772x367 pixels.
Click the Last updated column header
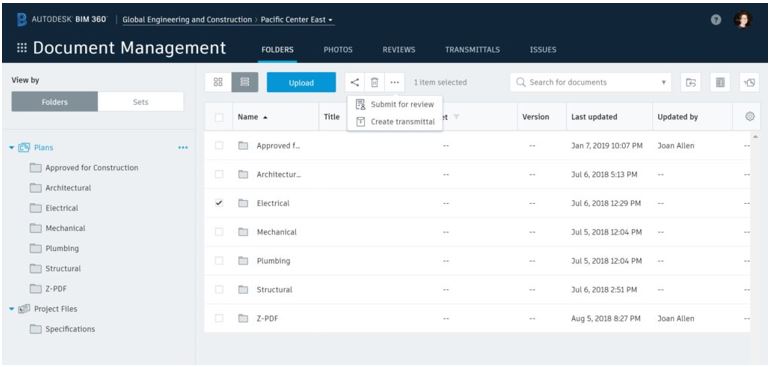pyautogui.click(x=594, y=117)
